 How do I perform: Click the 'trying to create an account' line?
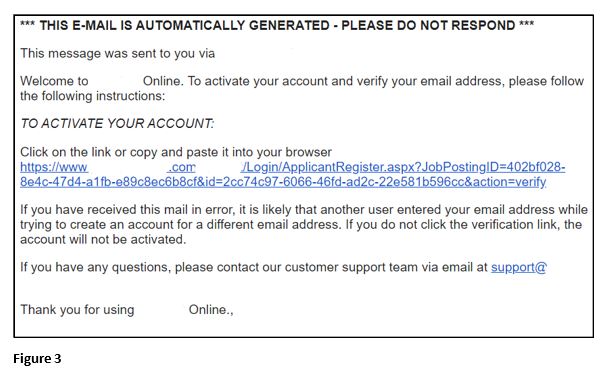[301, 224]
